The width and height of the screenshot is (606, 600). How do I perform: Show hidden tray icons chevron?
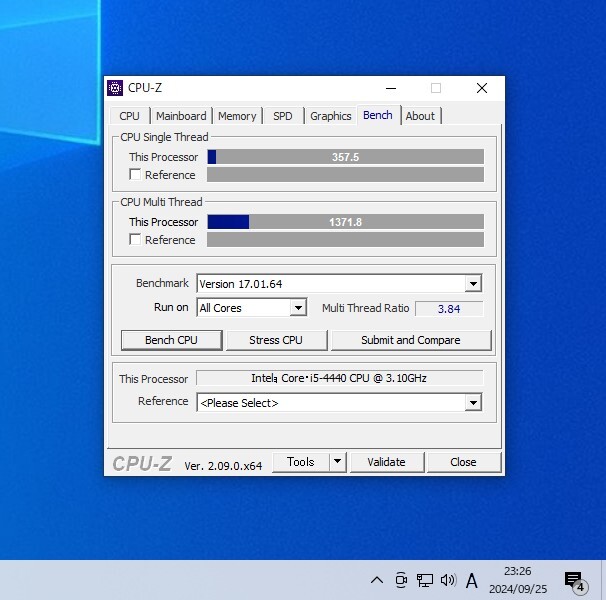pos(377,580)
